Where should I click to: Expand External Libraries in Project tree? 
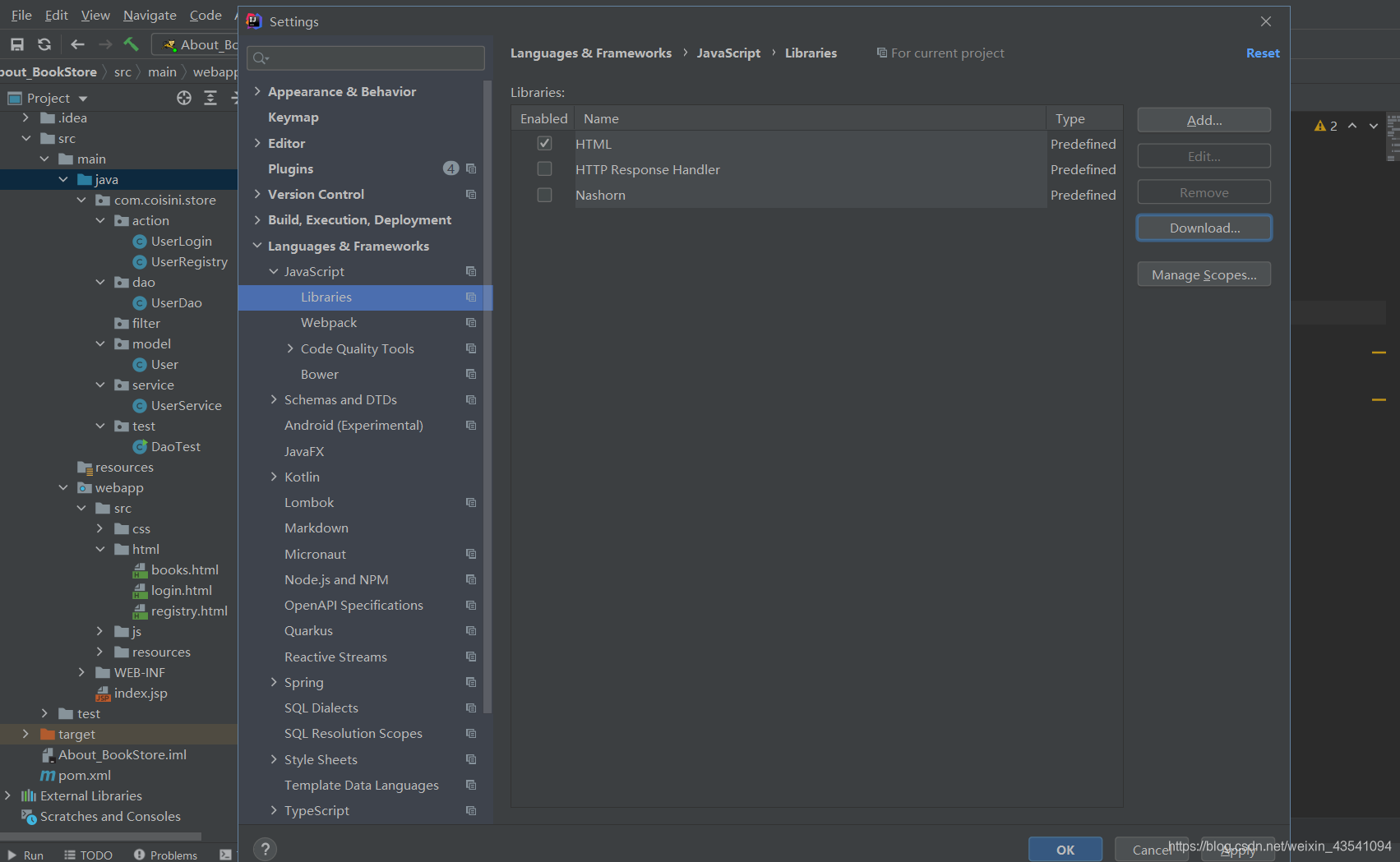[7, 795]
